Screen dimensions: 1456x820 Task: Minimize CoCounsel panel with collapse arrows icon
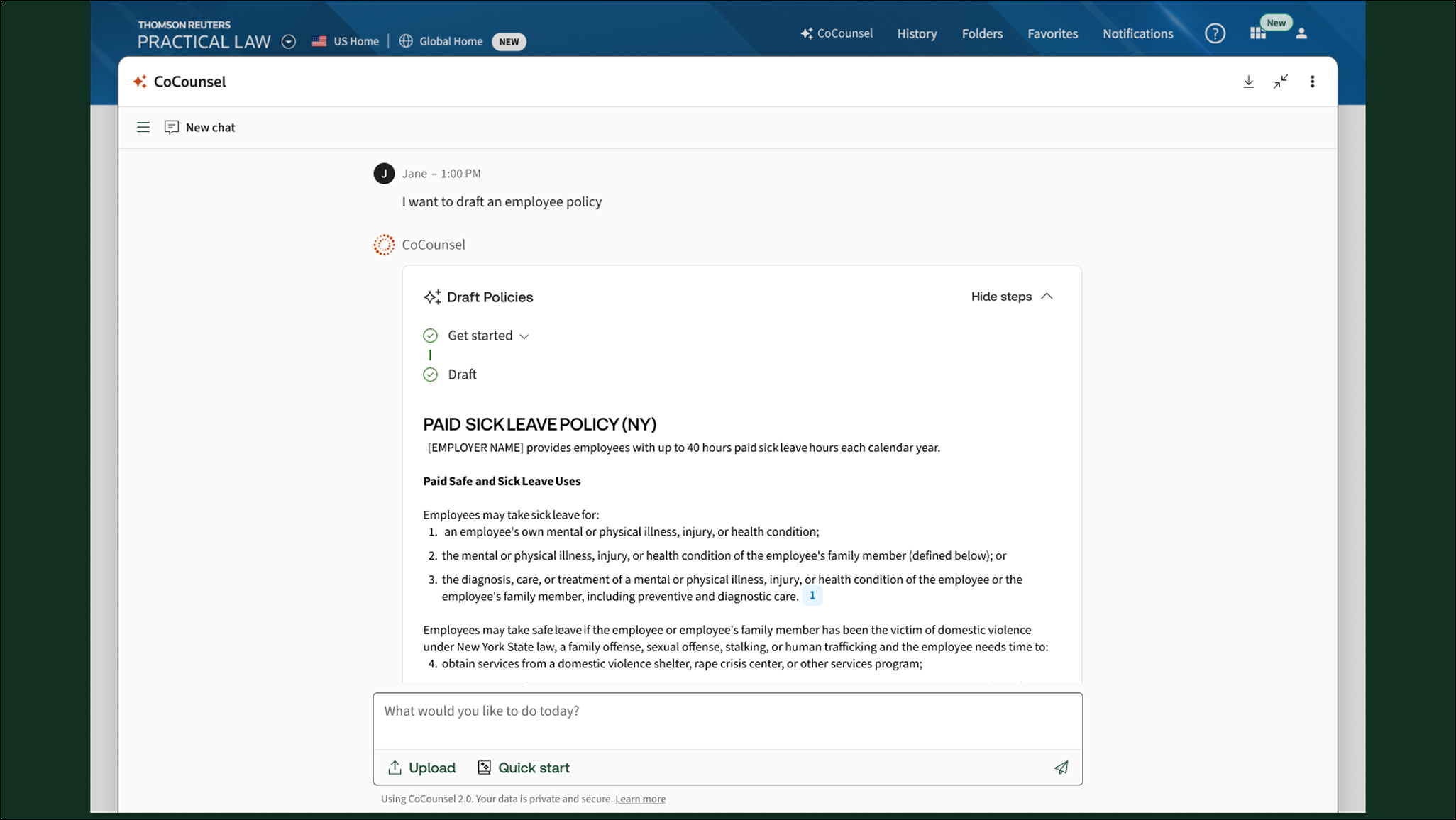(1280, 82)
